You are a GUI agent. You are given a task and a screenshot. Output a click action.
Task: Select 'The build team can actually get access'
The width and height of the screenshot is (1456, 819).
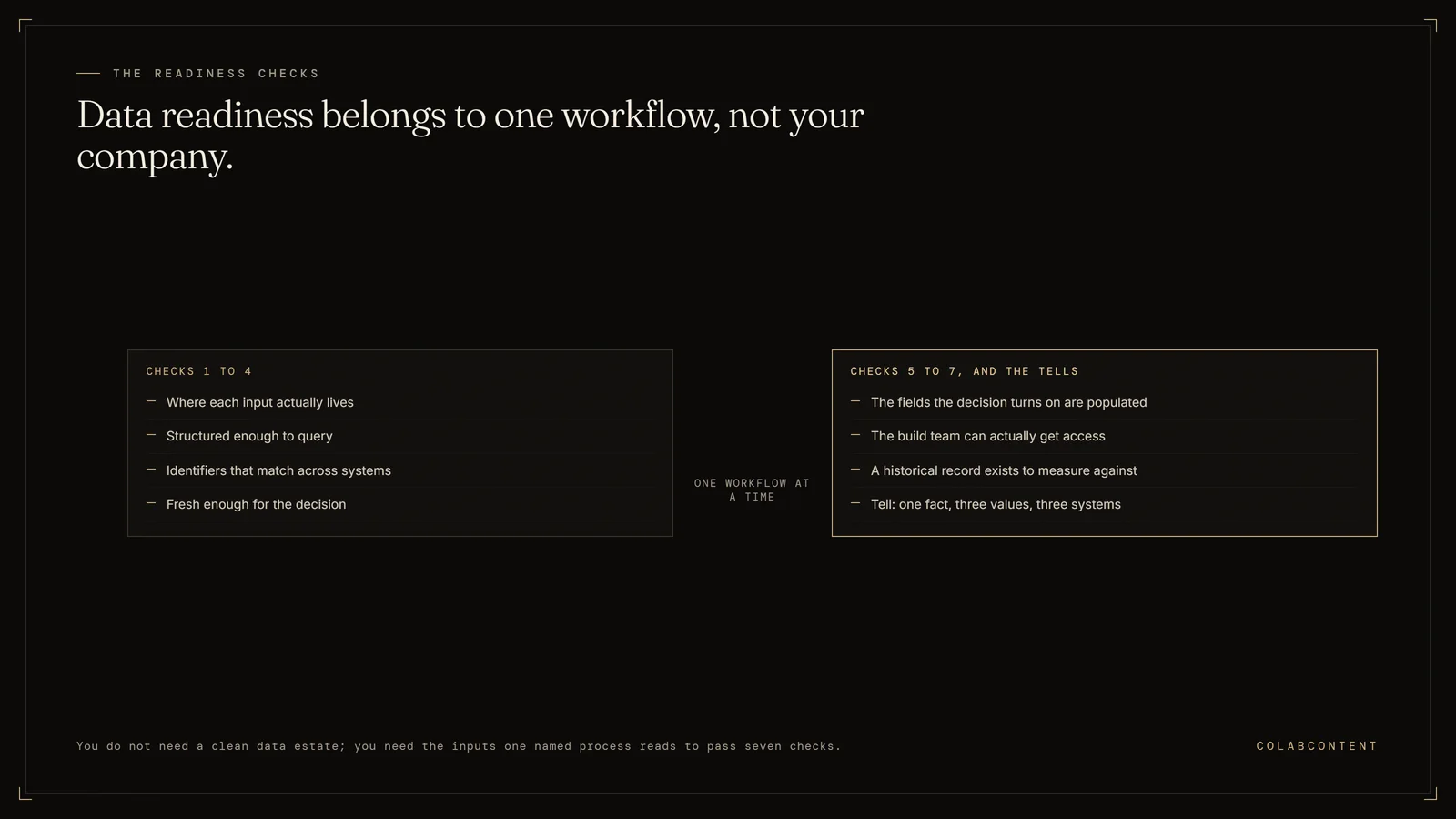coord(988,436)
